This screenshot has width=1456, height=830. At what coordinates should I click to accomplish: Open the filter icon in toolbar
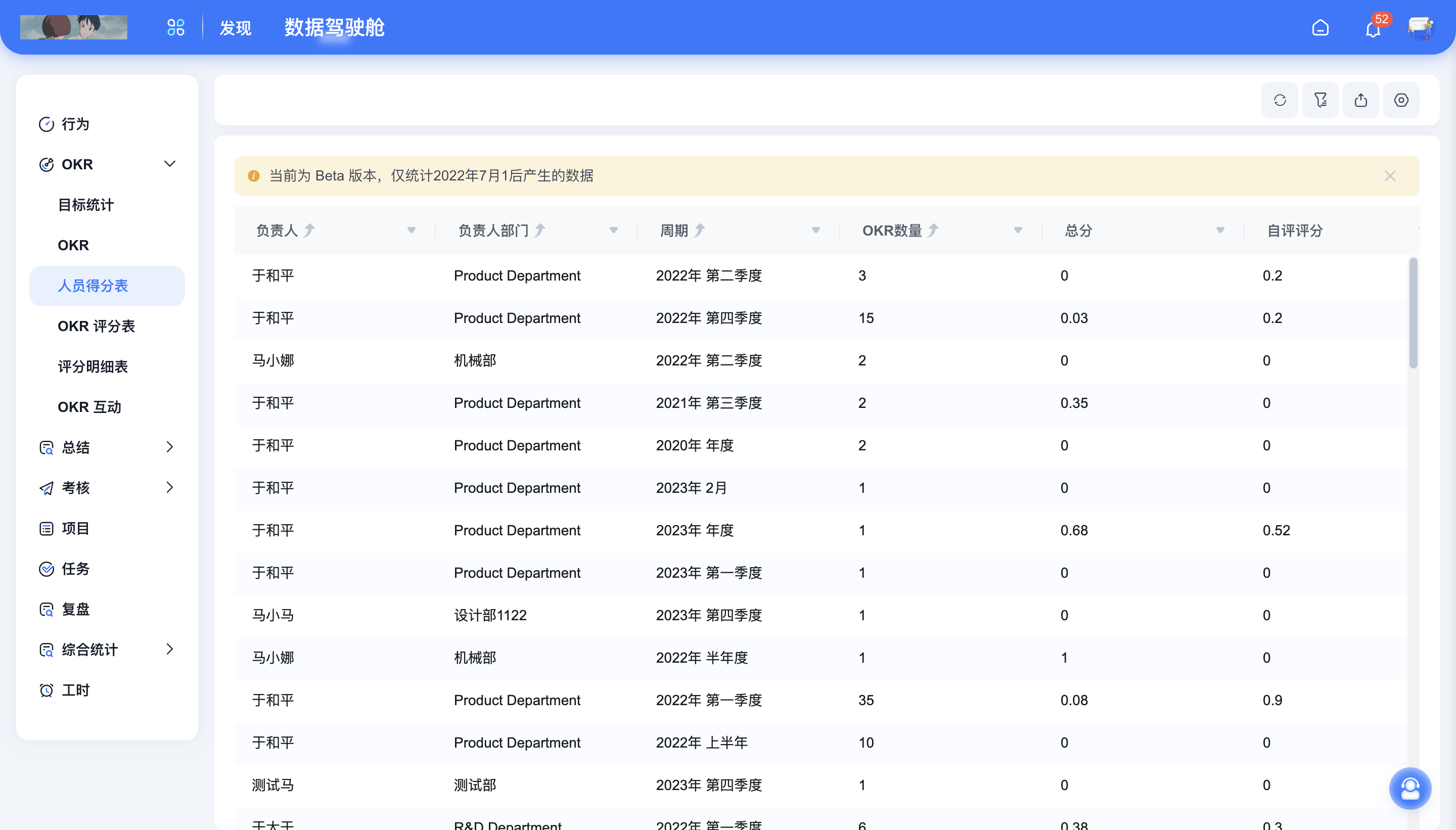point(1321,100)
